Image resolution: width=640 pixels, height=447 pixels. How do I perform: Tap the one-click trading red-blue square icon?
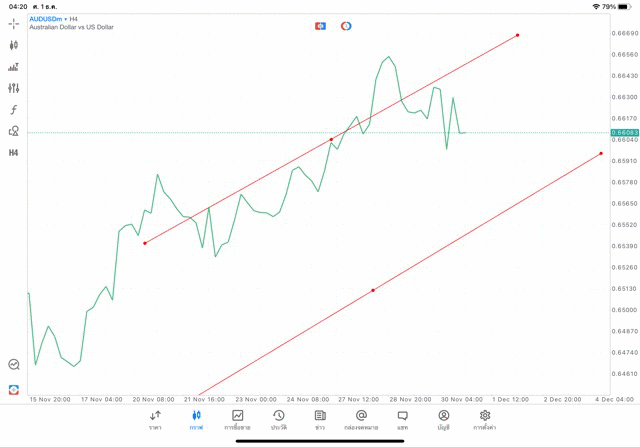[320, 26]
